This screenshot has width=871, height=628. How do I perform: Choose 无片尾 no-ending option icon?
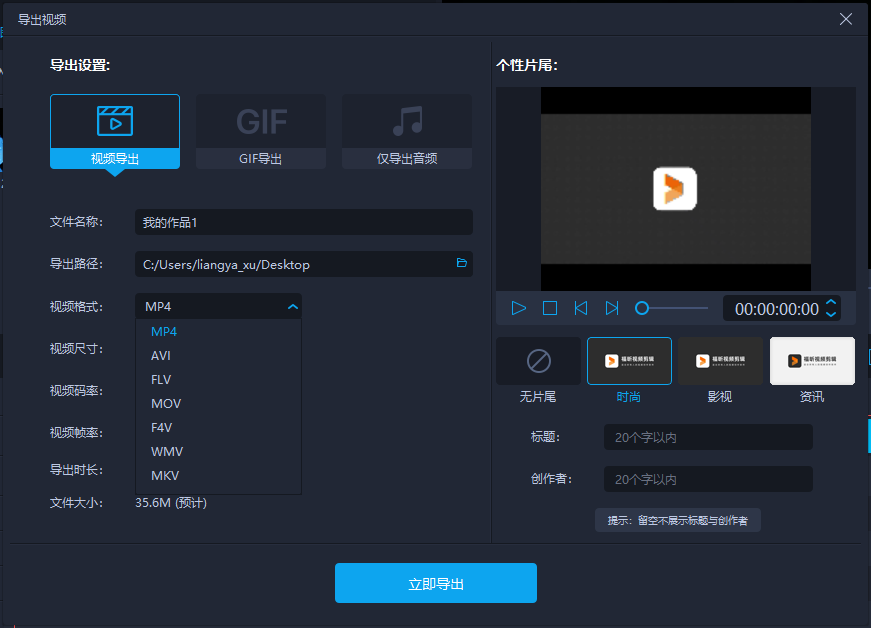click(x=538, y=361)
